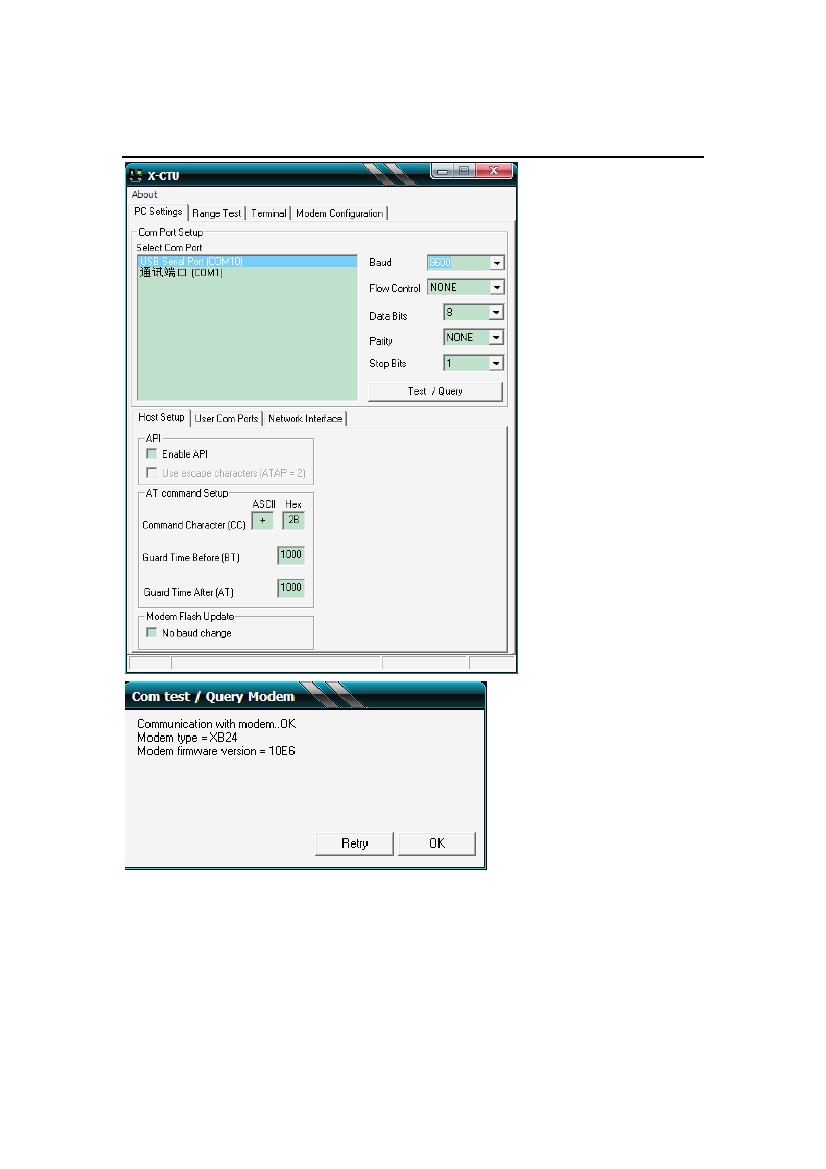Screen dimensions: 826x1169
Task: Click the Modem type = XB24 text
Action: pos(187,737)
